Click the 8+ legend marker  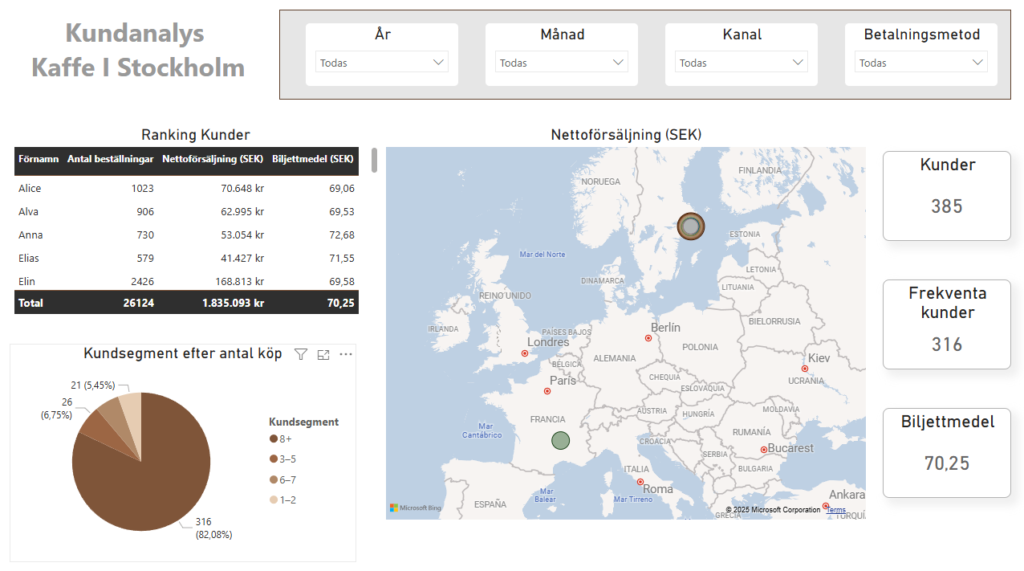[x=274, y=440]
